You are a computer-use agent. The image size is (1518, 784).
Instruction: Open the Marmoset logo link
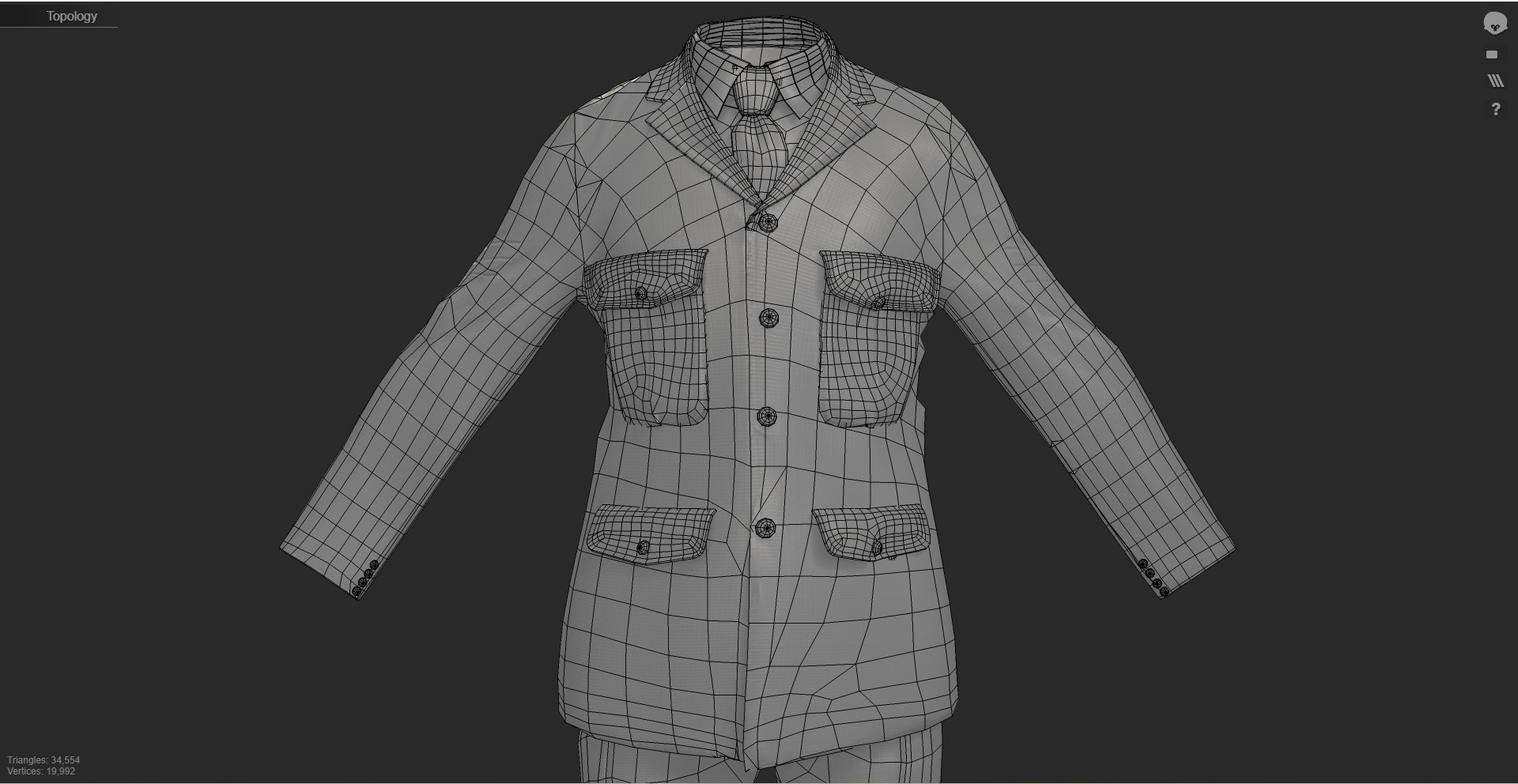pos(1494,23)
